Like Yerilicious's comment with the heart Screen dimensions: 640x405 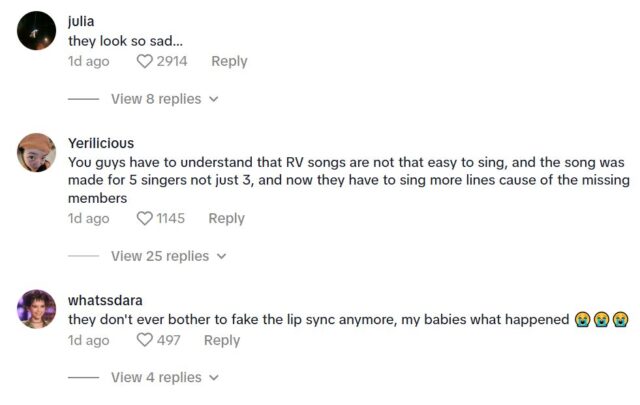[145, 219]
